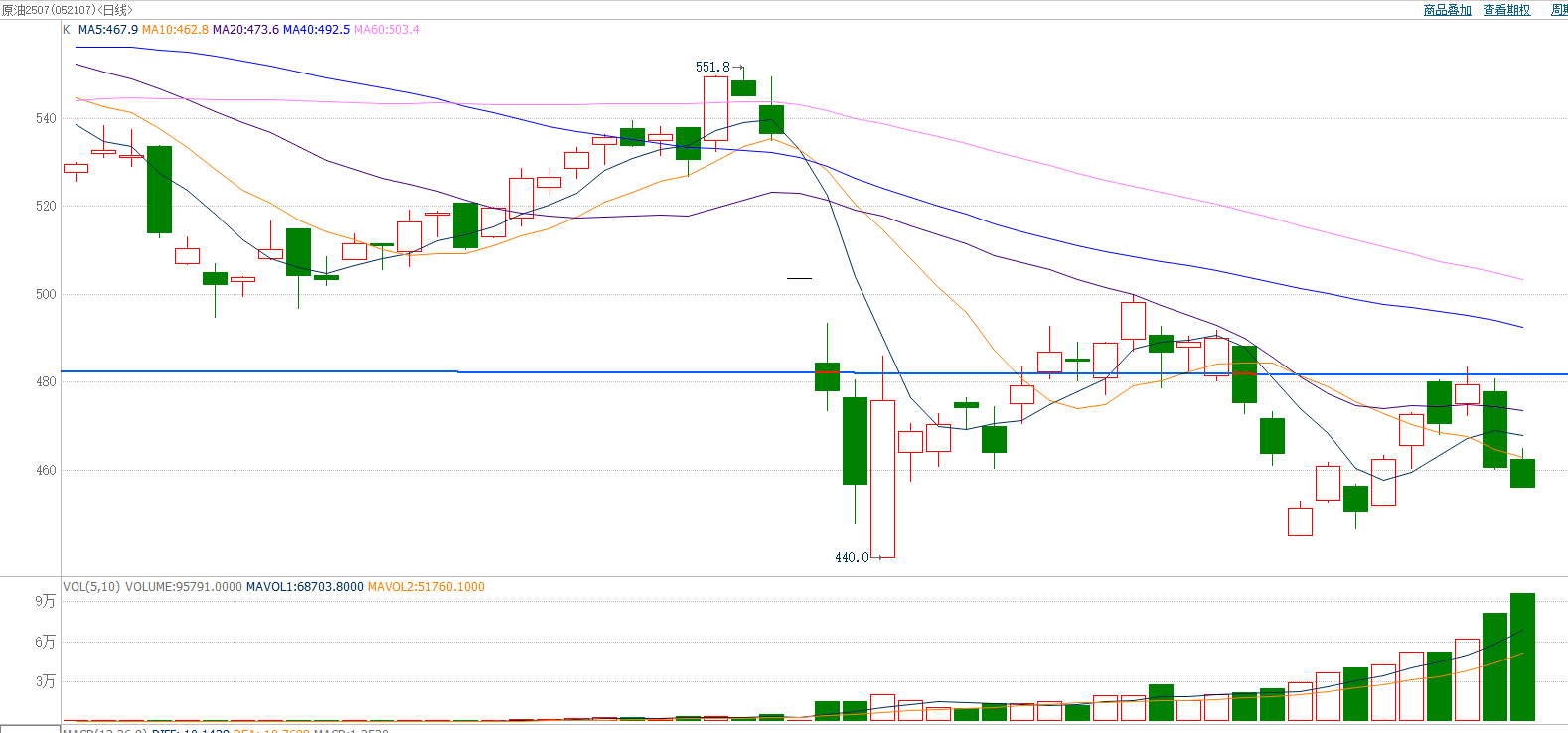1568x733 pixels.
Task: Select the MA60:503.4 indicator label
Action: (387, 30)
